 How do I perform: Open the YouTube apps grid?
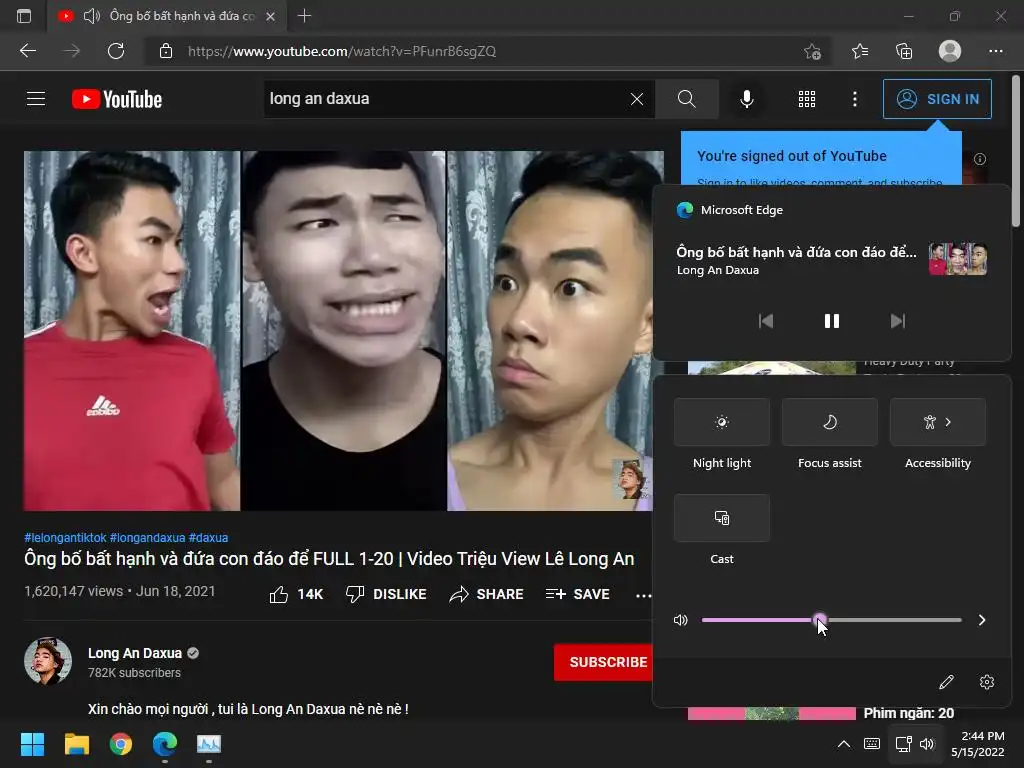[807, 99]
